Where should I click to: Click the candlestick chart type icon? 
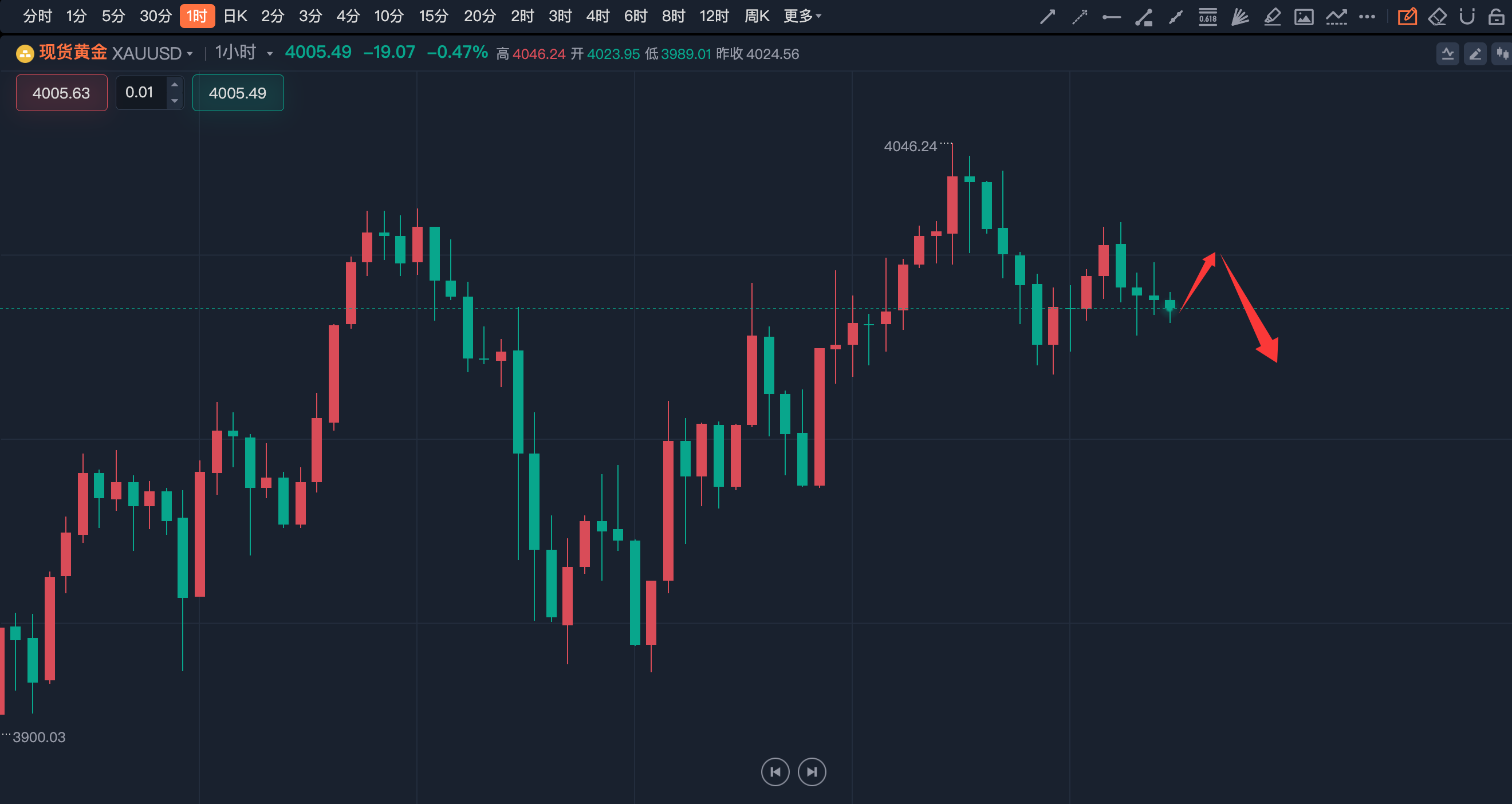[1502, 54]
